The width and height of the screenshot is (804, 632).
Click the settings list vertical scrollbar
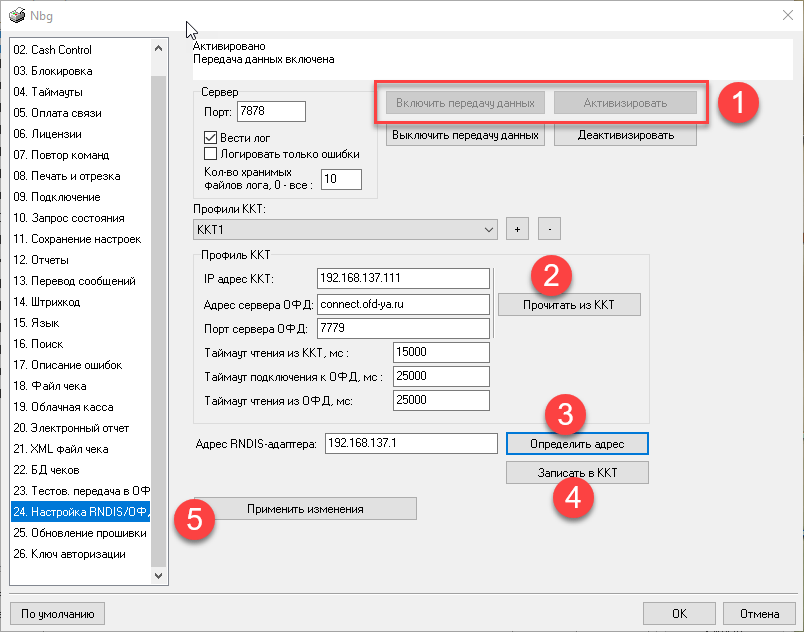click(x=158, y=300)
